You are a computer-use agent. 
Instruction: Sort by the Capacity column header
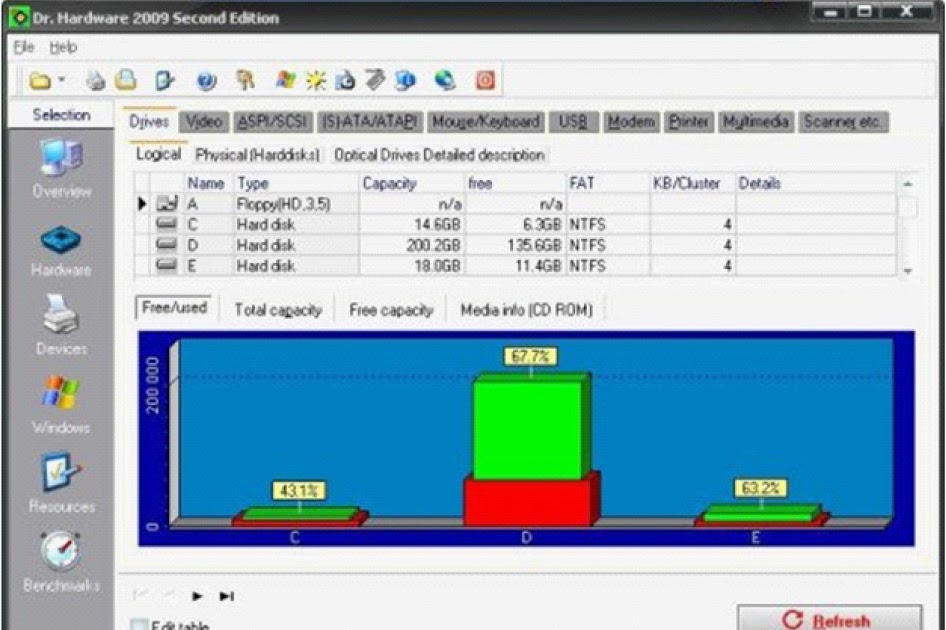pos(412,183)
